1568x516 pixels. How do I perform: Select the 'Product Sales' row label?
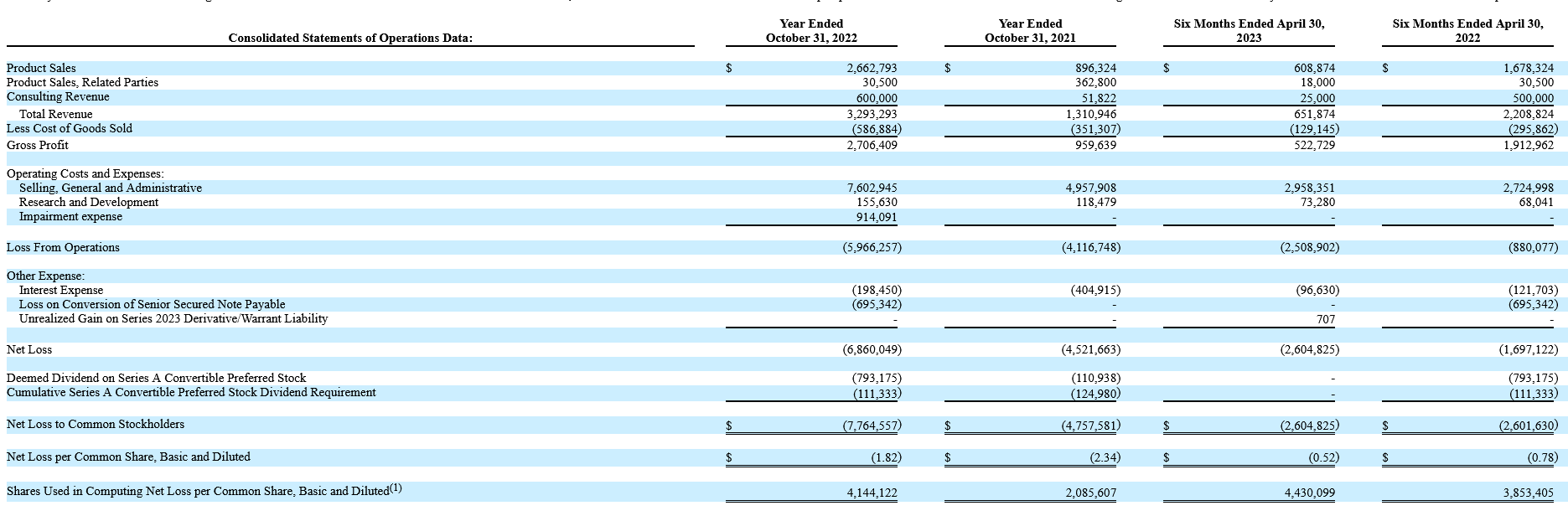coord(41,68)
